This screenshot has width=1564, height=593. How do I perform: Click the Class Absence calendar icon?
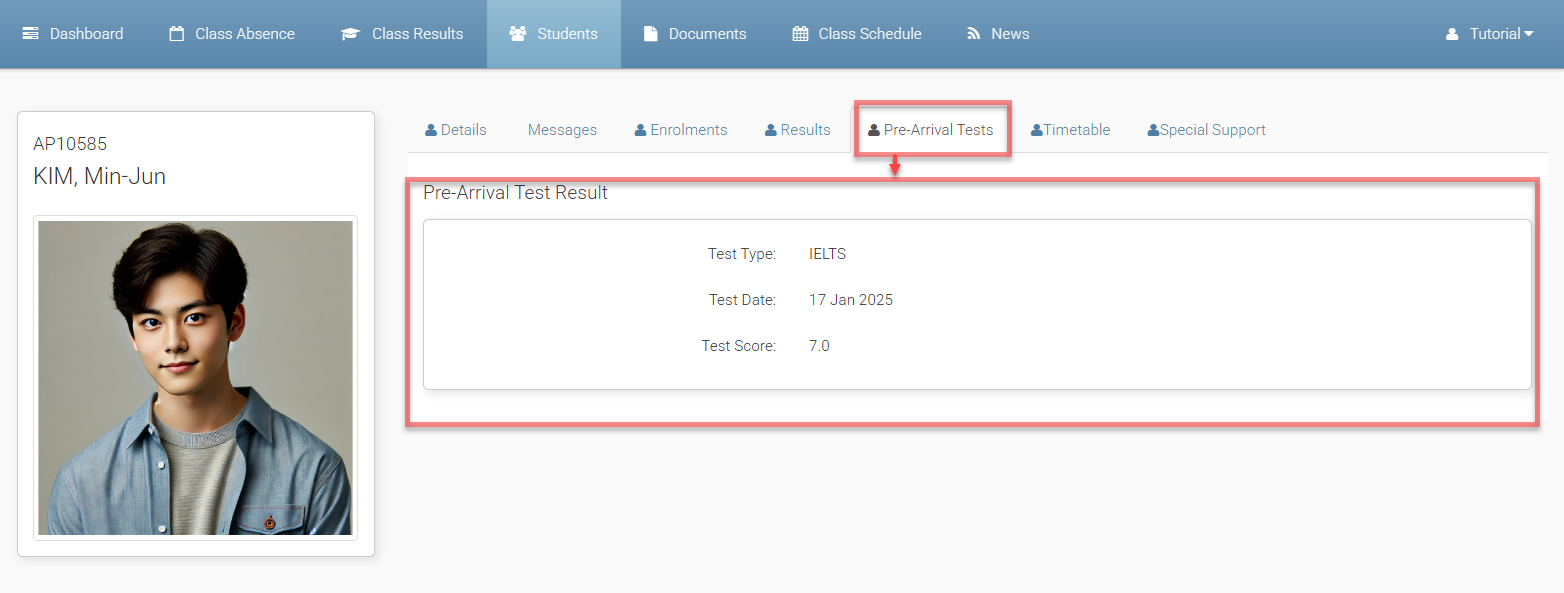click(x=177, y=34)
